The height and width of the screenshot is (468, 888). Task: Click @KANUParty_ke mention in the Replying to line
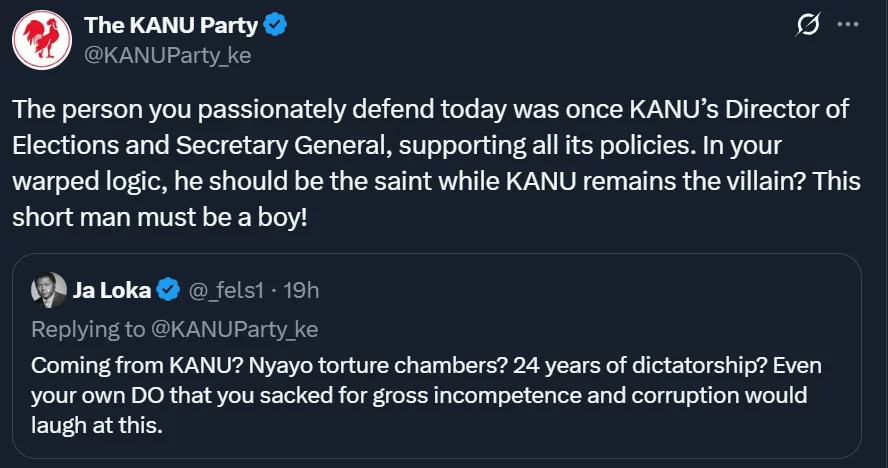point(234,328)
